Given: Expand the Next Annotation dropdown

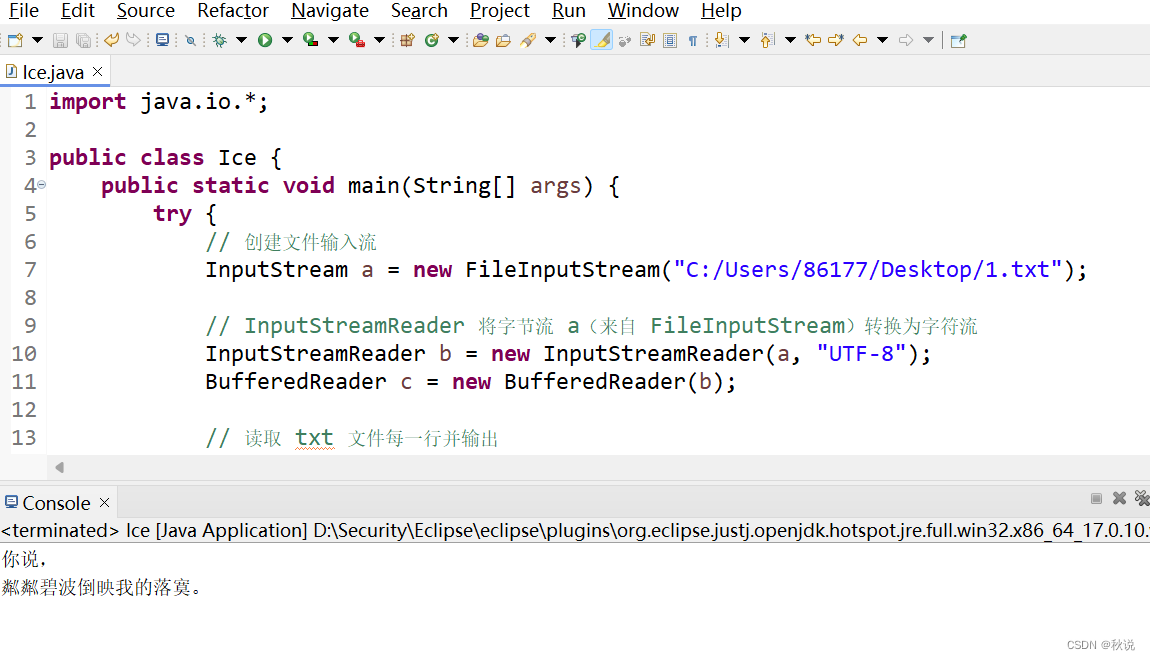Looking at the screenshot, I should click(x=744, y=40).
